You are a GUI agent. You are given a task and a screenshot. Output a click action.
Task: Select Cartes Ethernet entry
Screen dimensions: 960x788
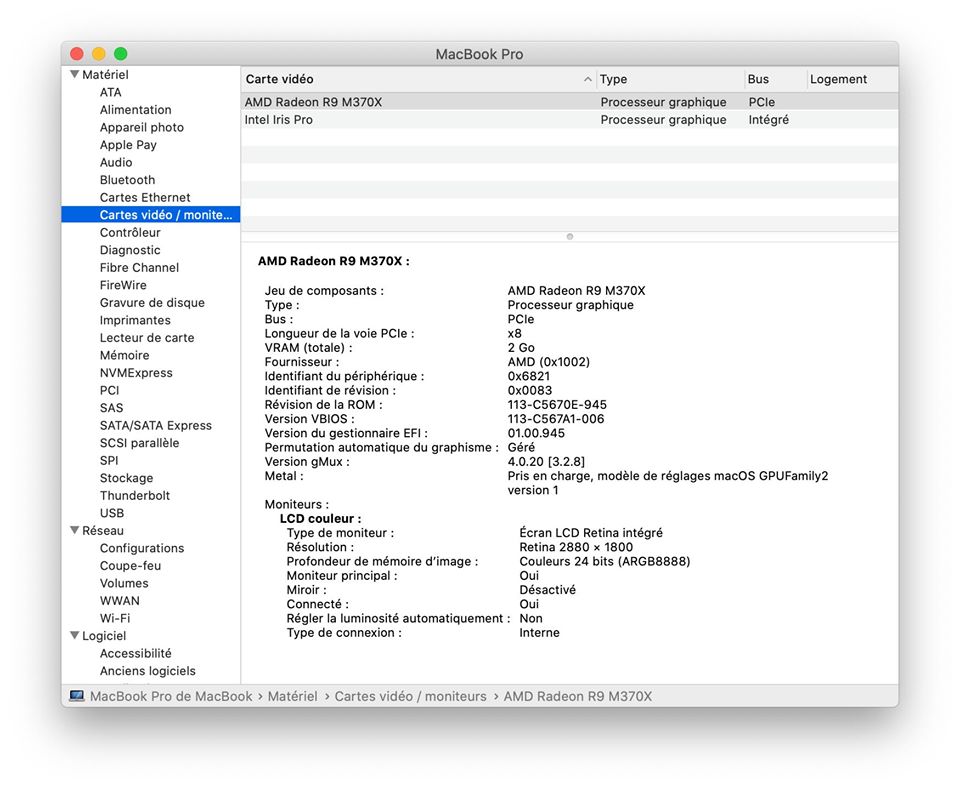click(145, 197)
